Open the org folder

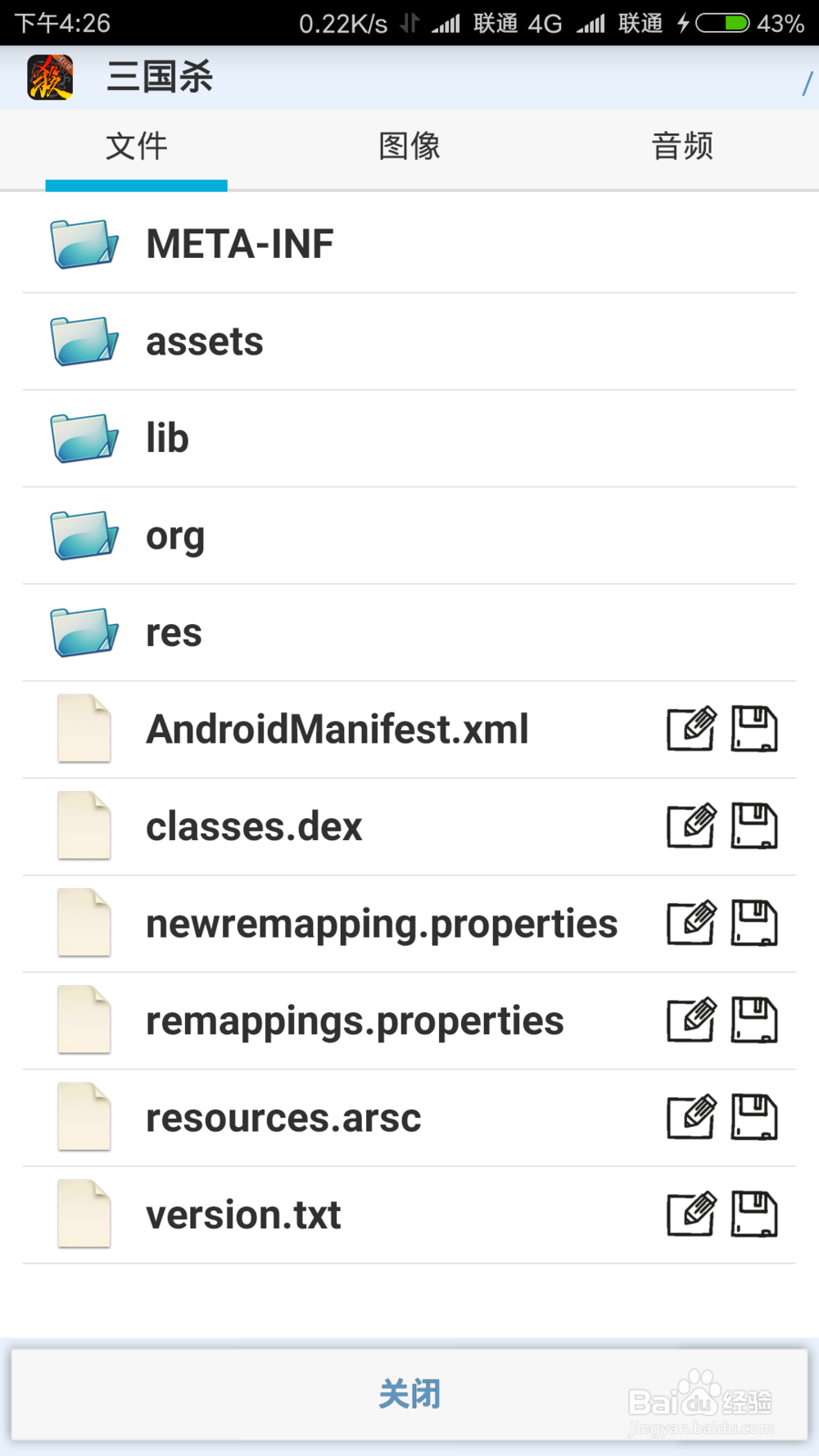pos(174,536)
